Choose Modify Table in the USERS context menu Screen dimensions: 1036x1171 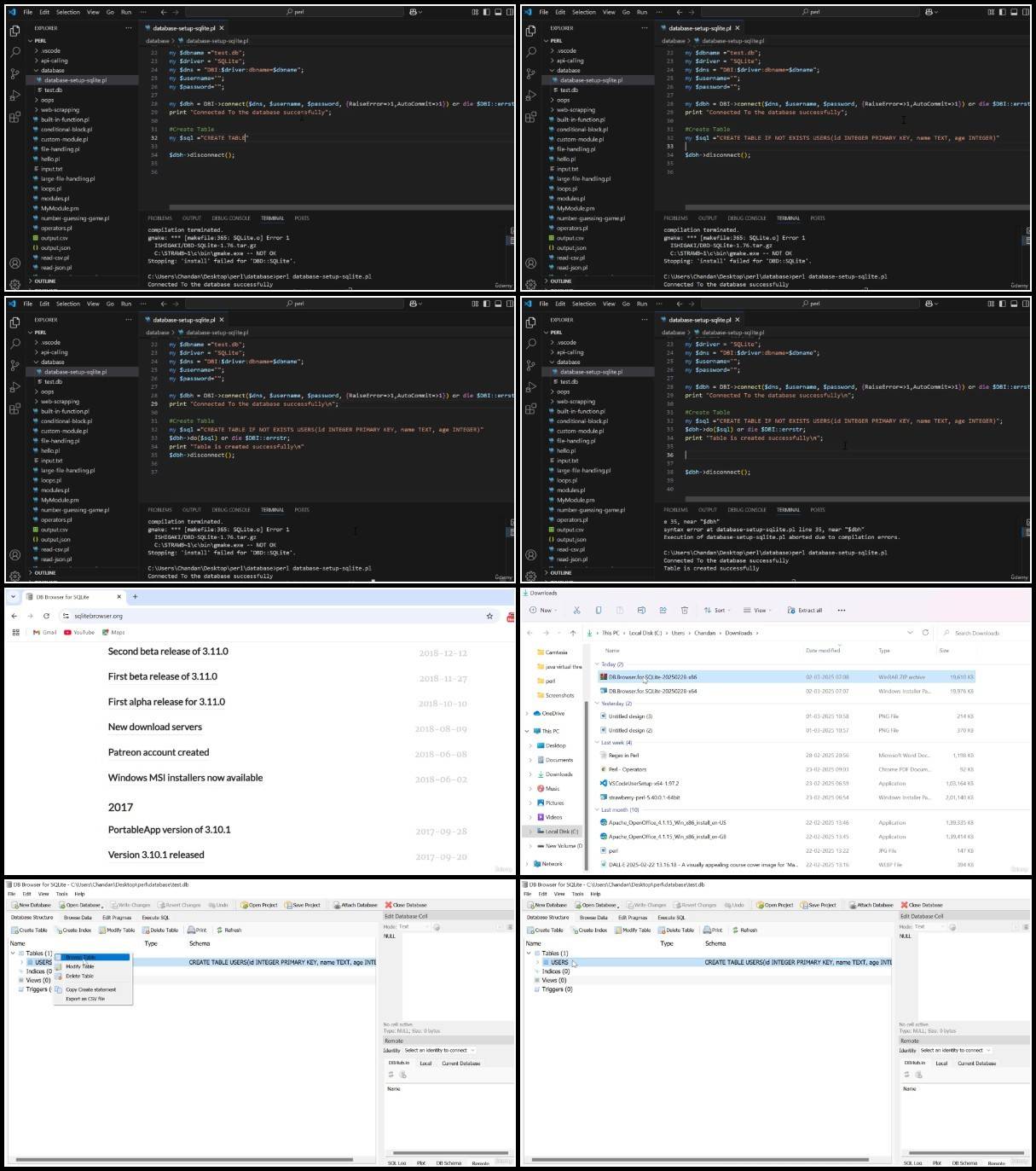pyautogui.click(x=93, y=966)
